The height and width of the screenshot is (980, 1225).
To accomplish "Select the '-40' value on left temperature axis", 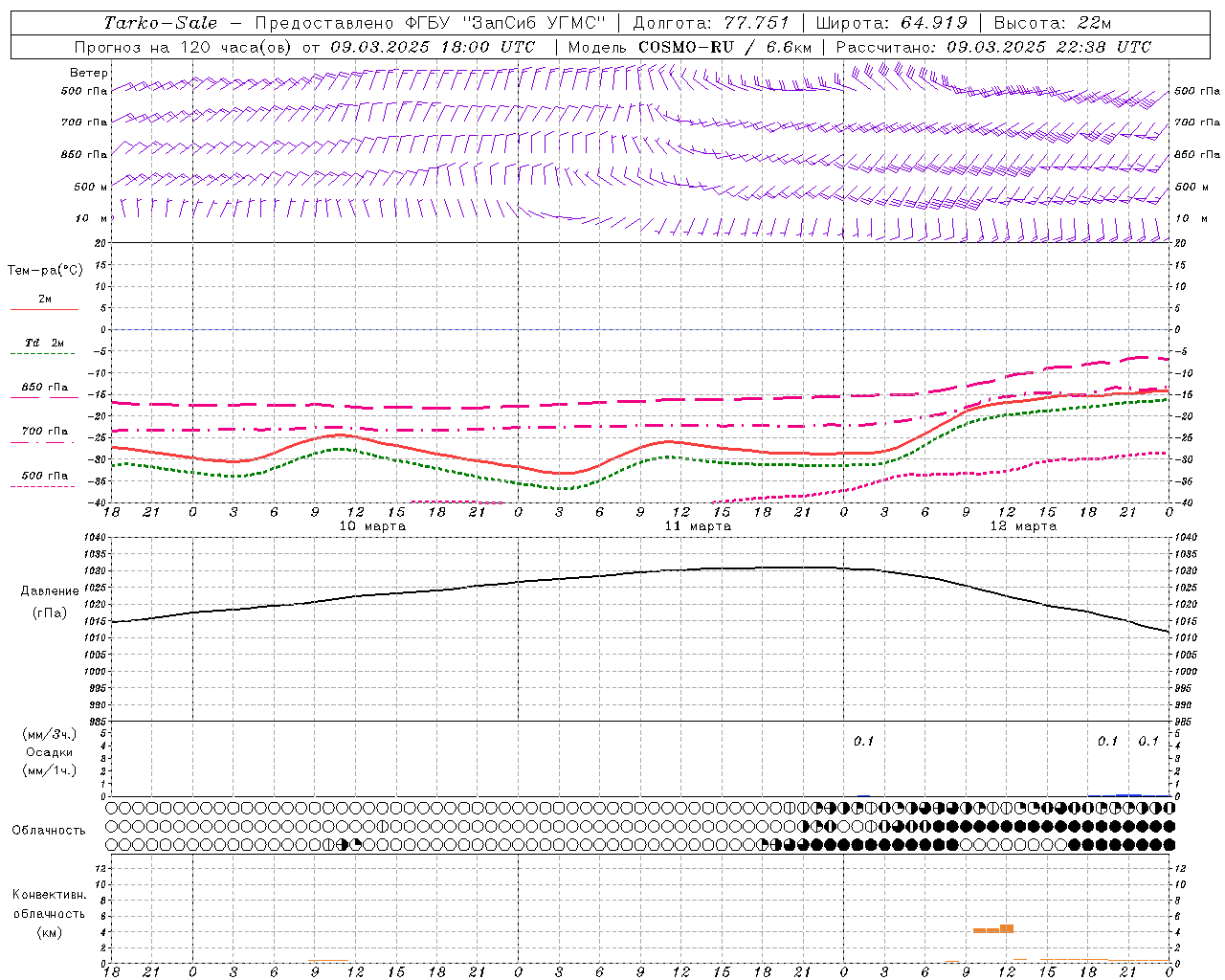I will [98, 503].
